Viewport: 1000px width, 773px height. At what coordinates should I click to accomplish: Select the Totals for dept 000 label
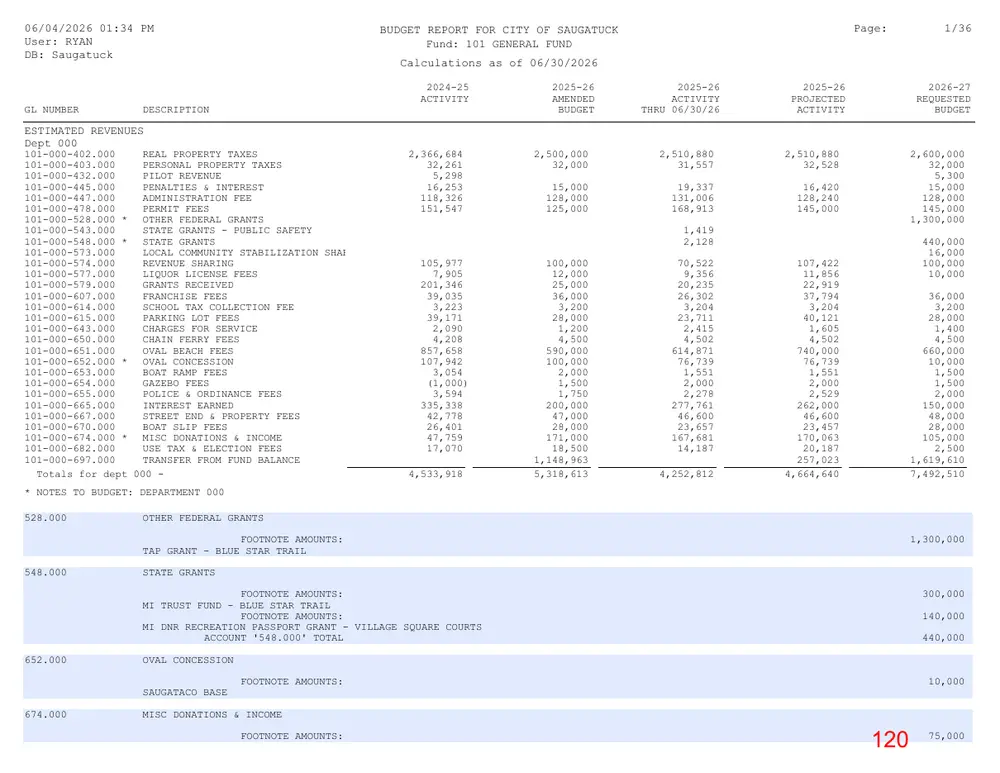click(99, 474)
